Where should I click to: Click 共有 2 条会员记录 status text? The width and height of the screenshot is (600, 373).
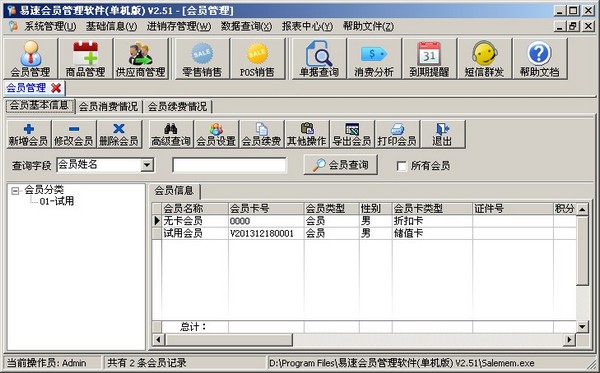(x=147, y=363)
